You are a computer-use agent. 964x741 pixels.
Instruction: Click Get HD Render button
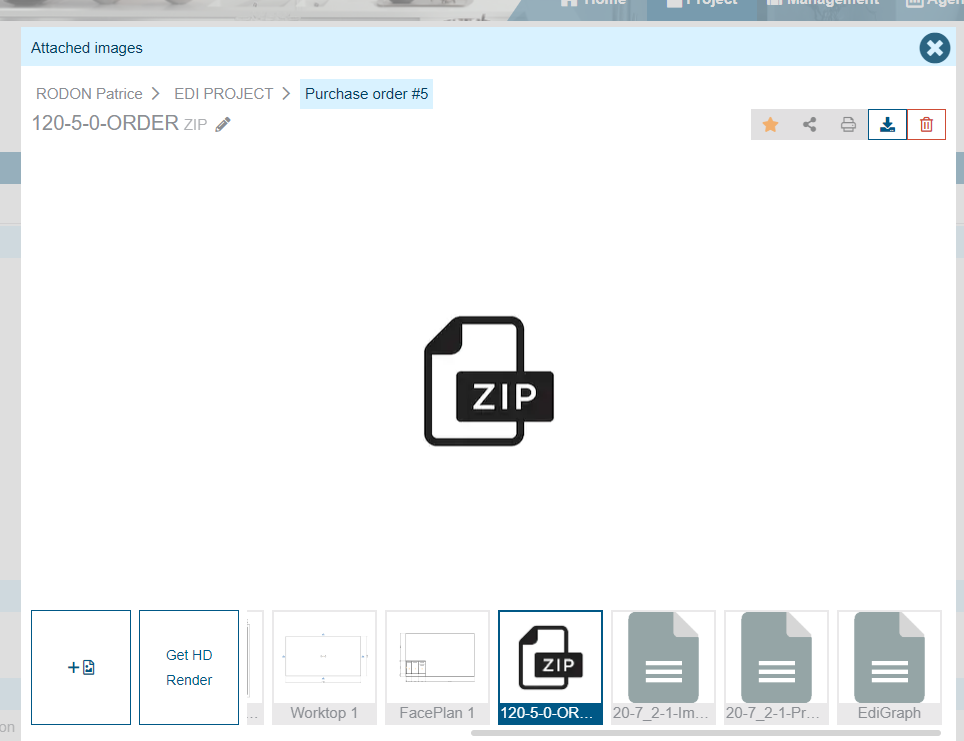point(189,667)
